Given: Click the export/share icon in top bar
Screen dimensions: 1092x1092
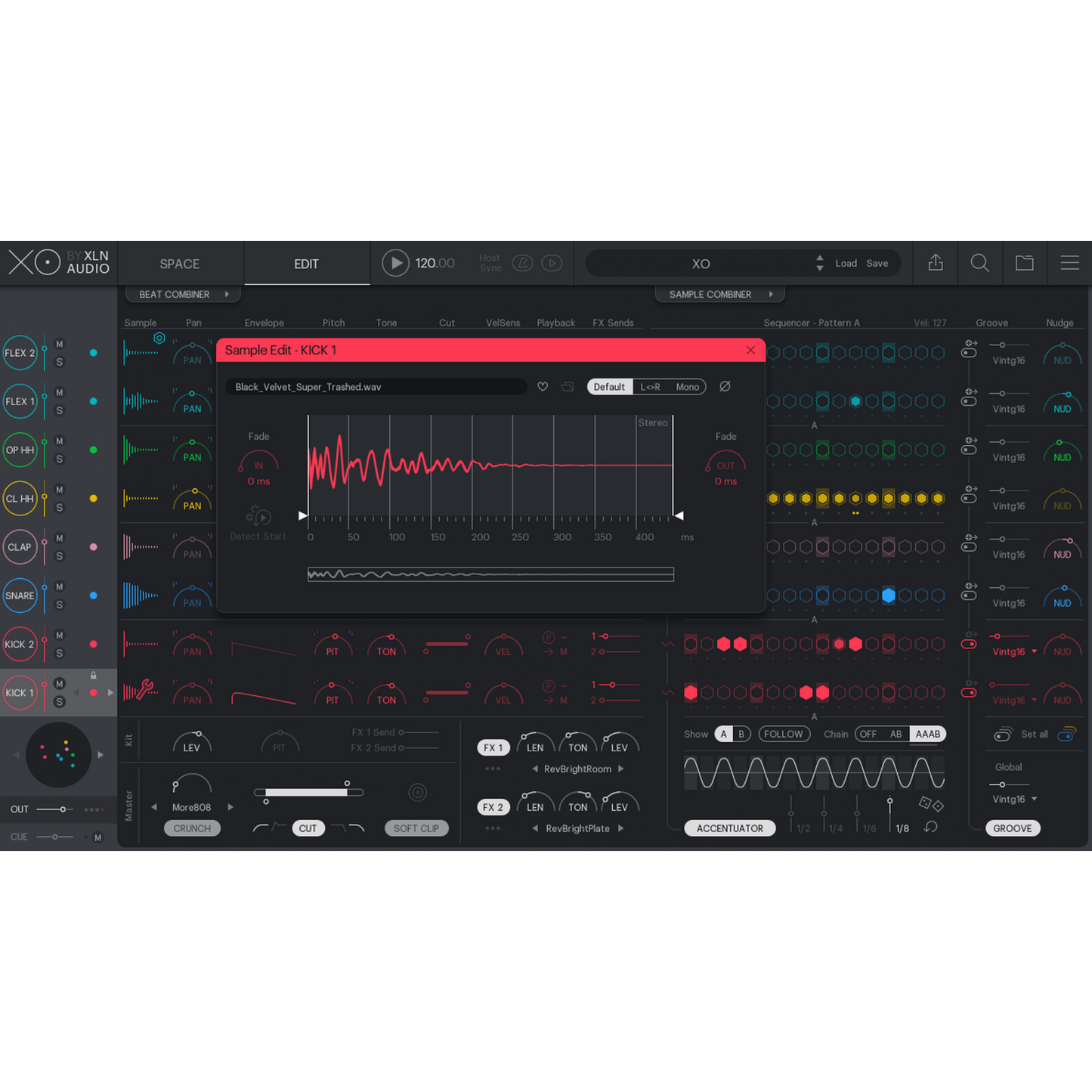Looking at the screenshot, I should [936, 263].
